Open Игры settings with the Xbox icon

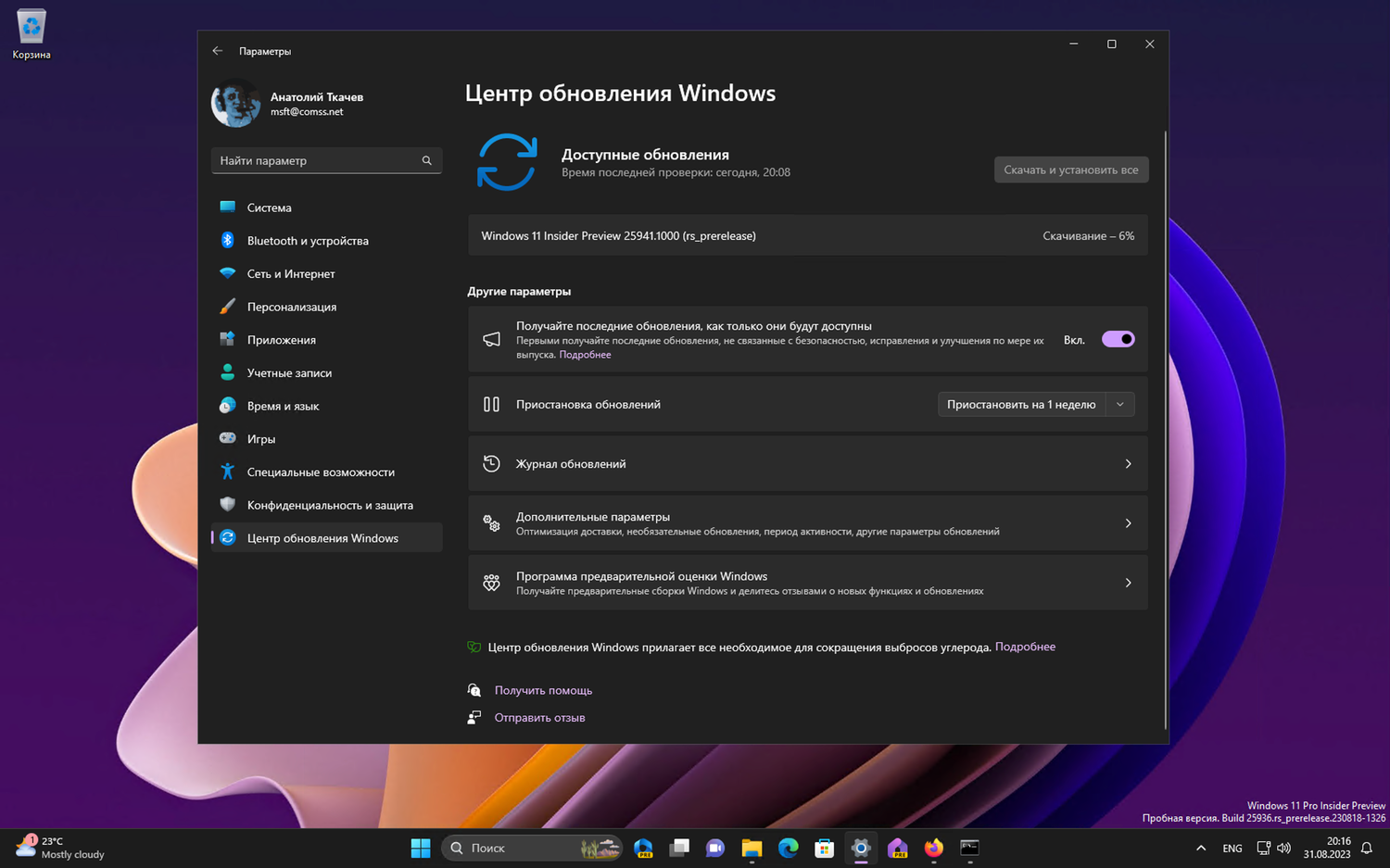tap(228, 438)
